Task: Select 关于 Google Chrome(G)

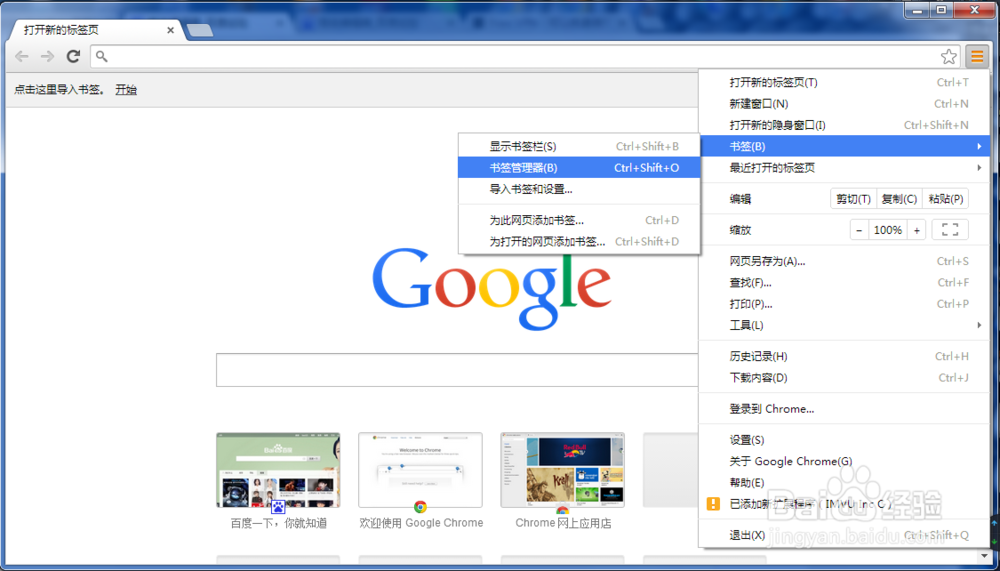Action: pyautogui.click(x=846, y=461)
